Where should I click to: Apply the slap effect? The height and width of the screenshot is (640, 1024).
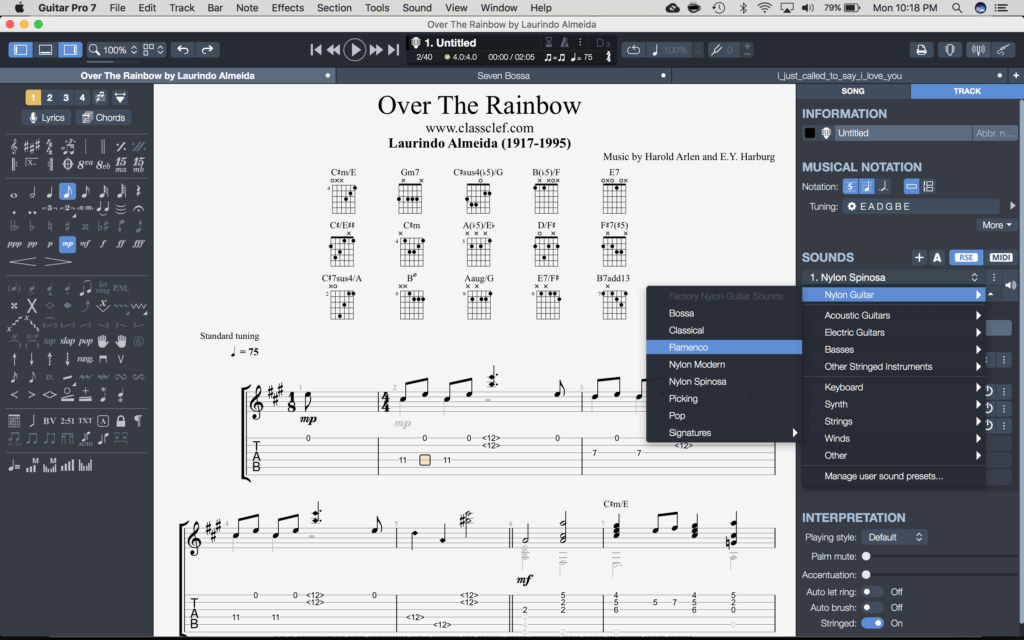(x=67, y=341)
